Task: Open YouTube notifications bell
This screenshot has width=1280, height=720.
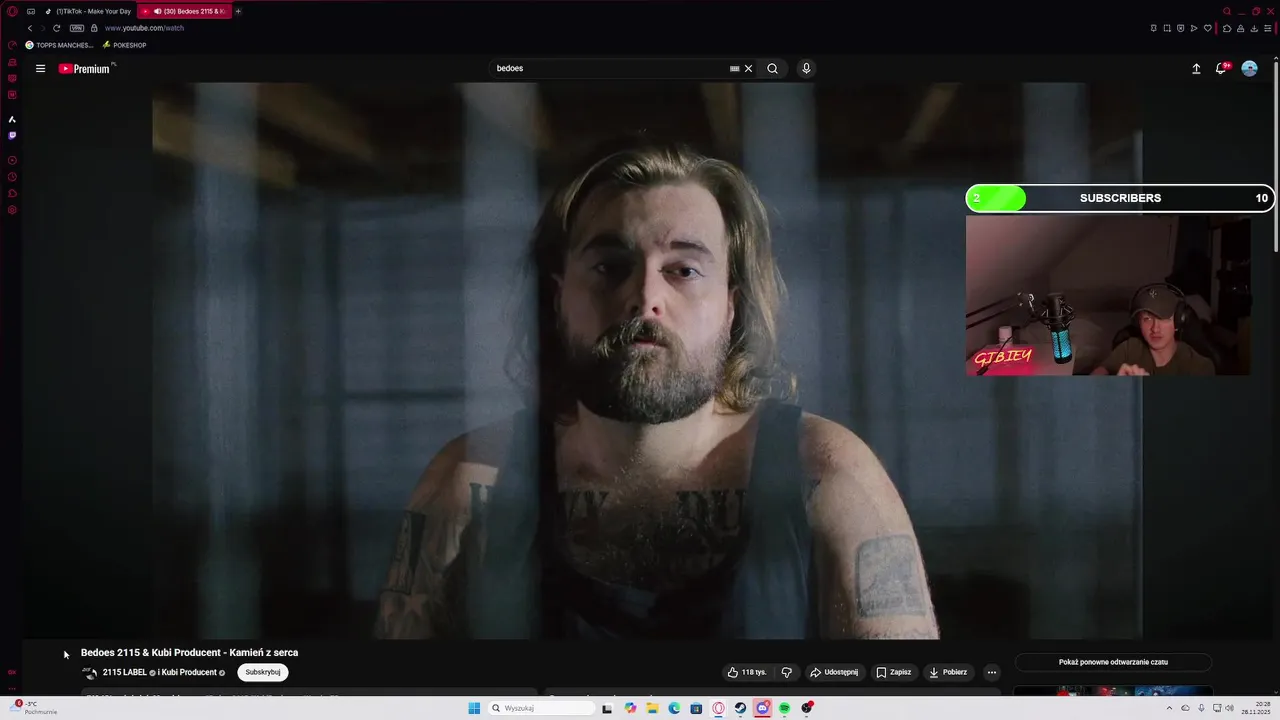Action: [x=1221, y=68]
